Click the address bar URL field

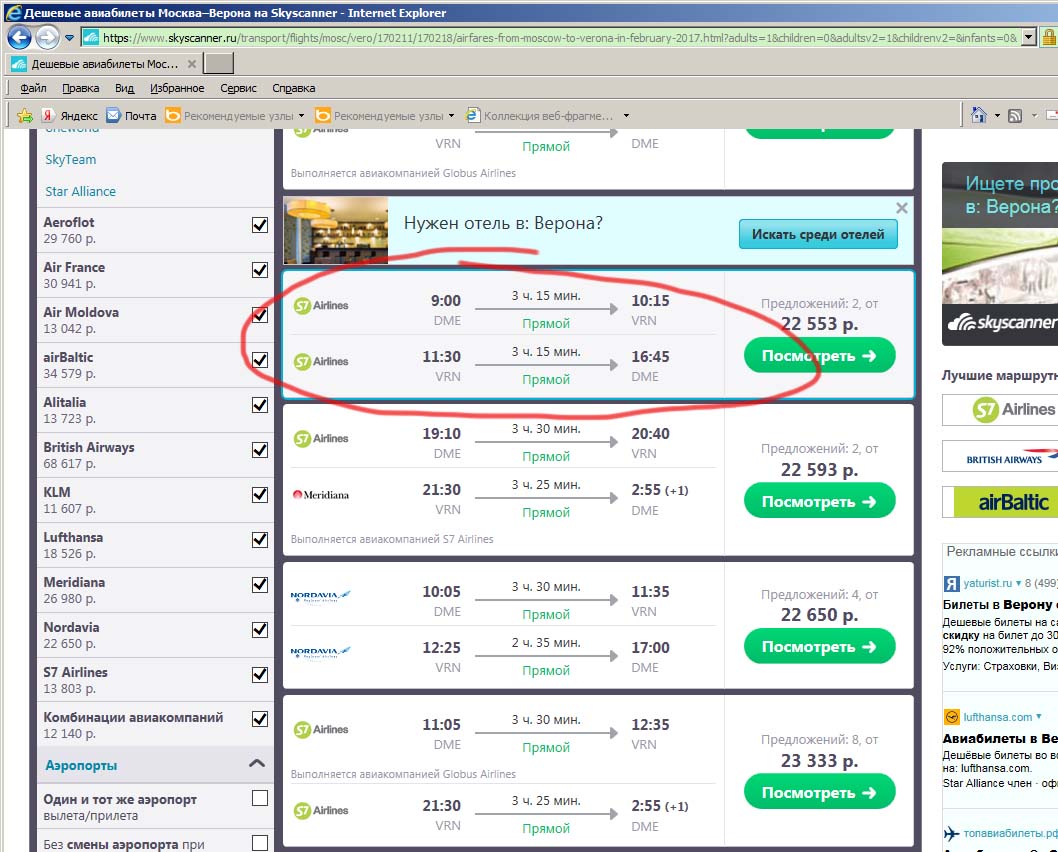coord(551,38)
